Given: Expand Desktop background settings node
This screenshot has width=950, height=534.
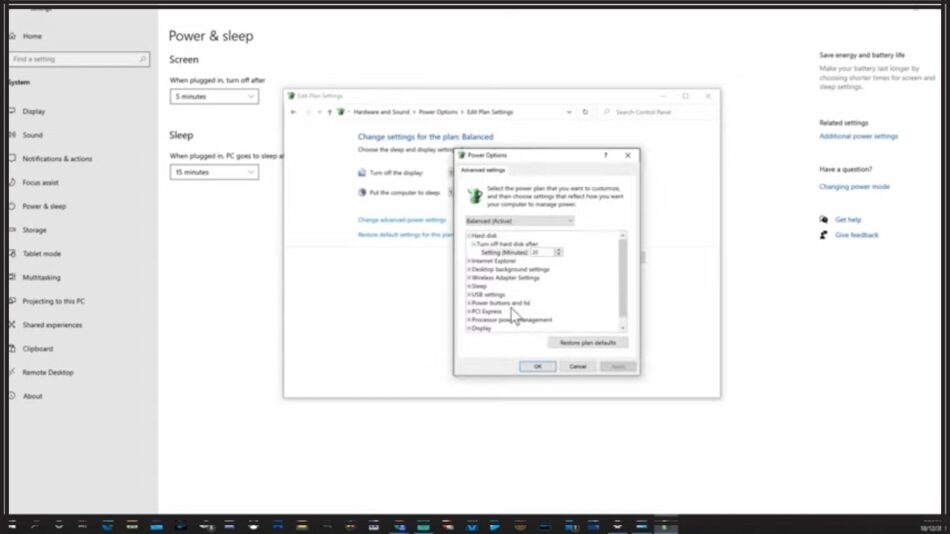Looking at the screenshot, I should coord(469,269).
